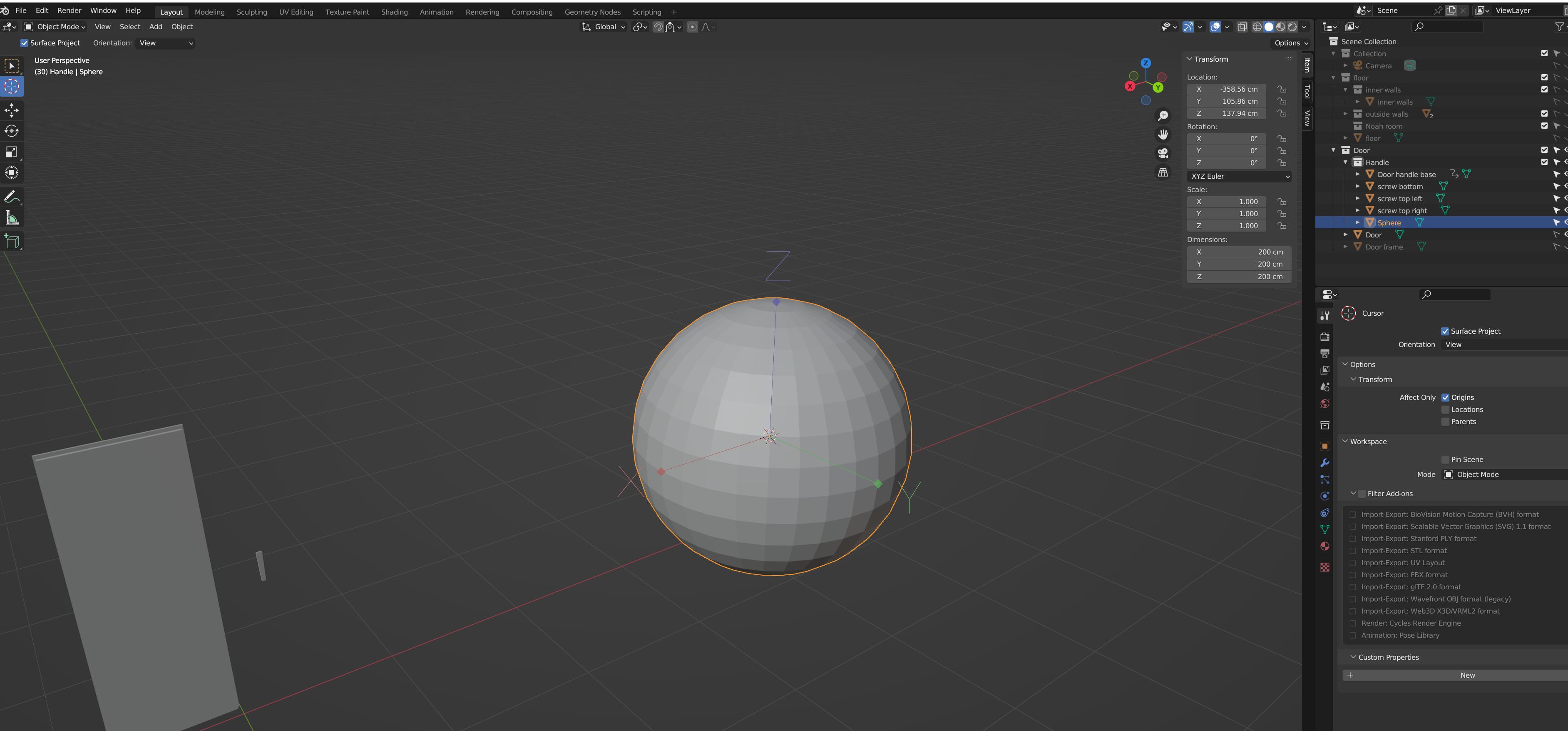Enable Affect Only Parents
This screenshot has width=1568, height=731.
click(1445, 422)
